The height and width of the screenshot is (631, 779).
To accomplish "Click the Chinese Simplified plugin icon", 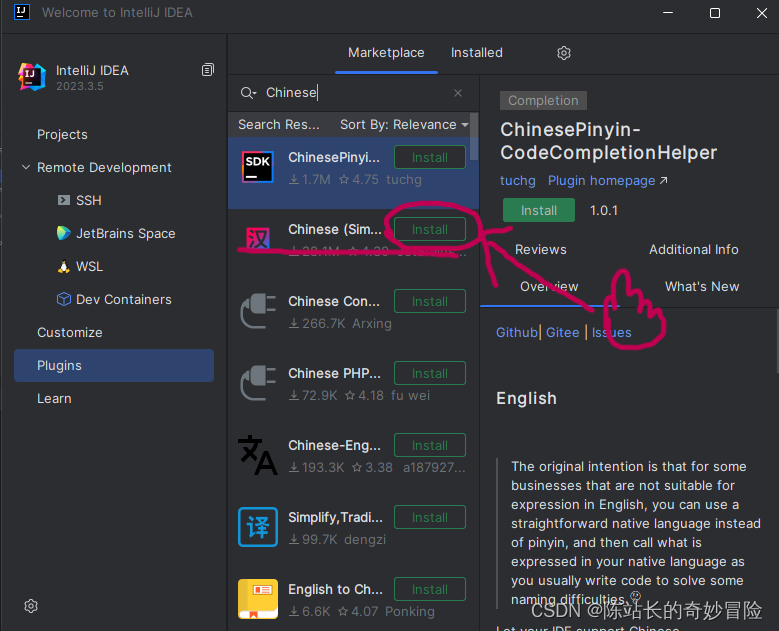I will coord(258,239).
